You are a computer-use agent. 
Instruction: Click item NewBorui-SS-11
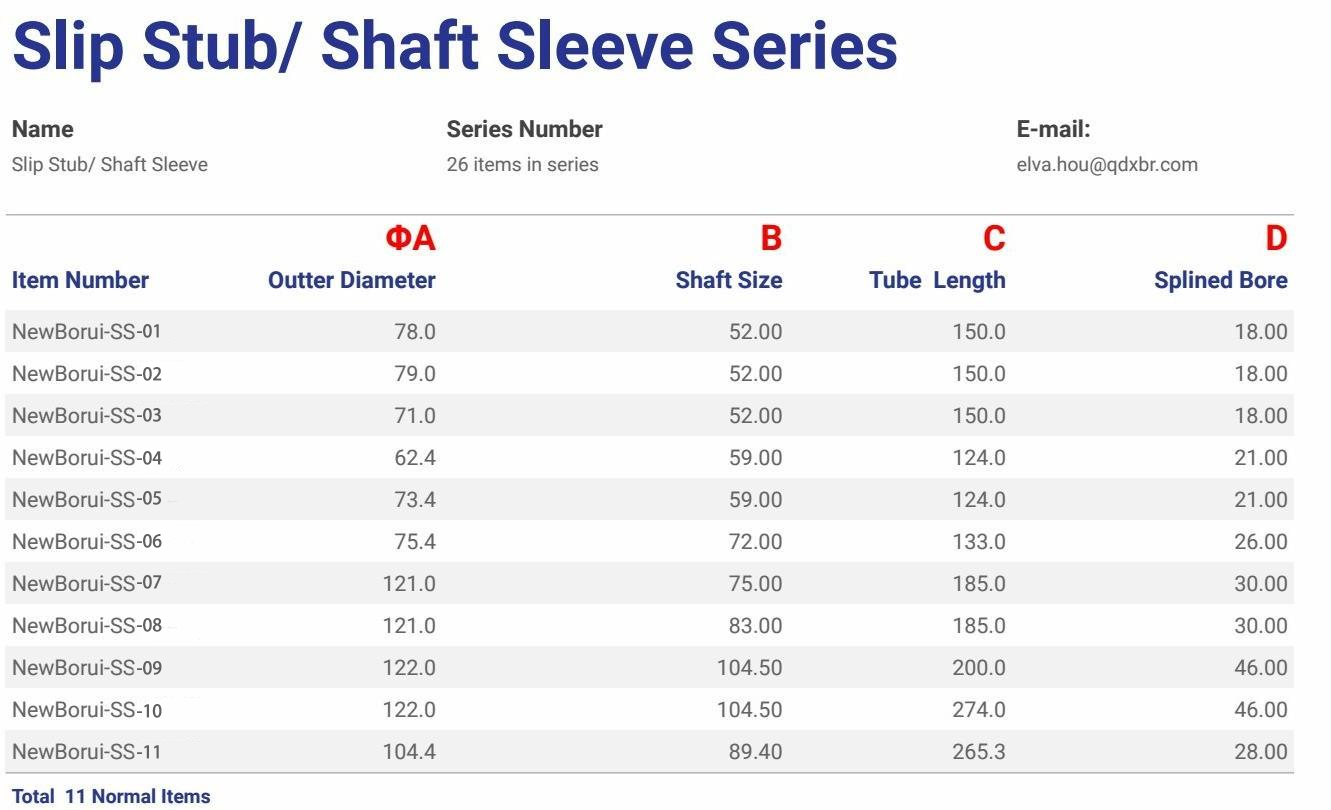coord(87,752)
